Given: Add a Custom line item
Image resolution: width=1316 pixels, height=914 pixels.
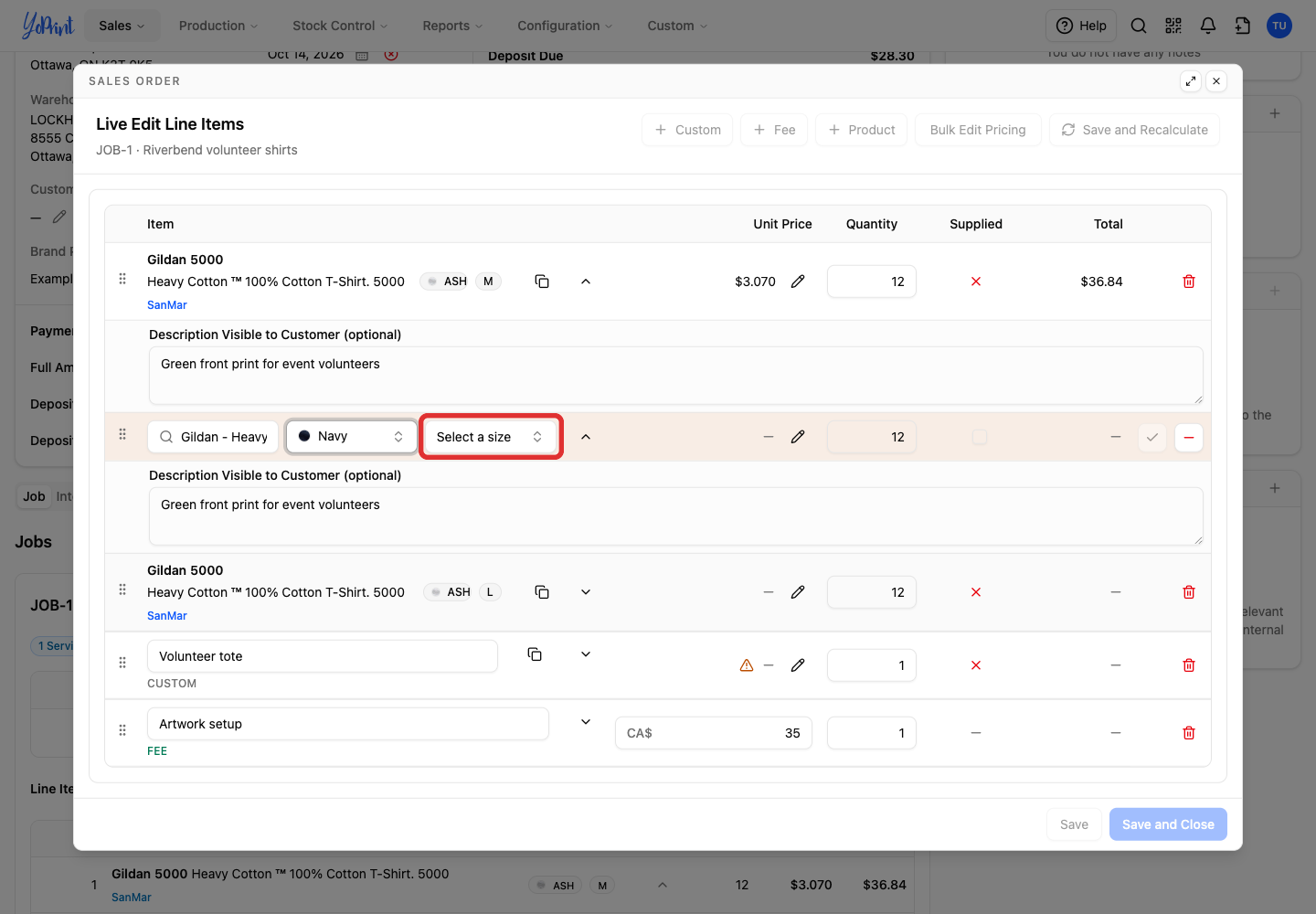Looking at the screenshot, I should coord(687,130).
